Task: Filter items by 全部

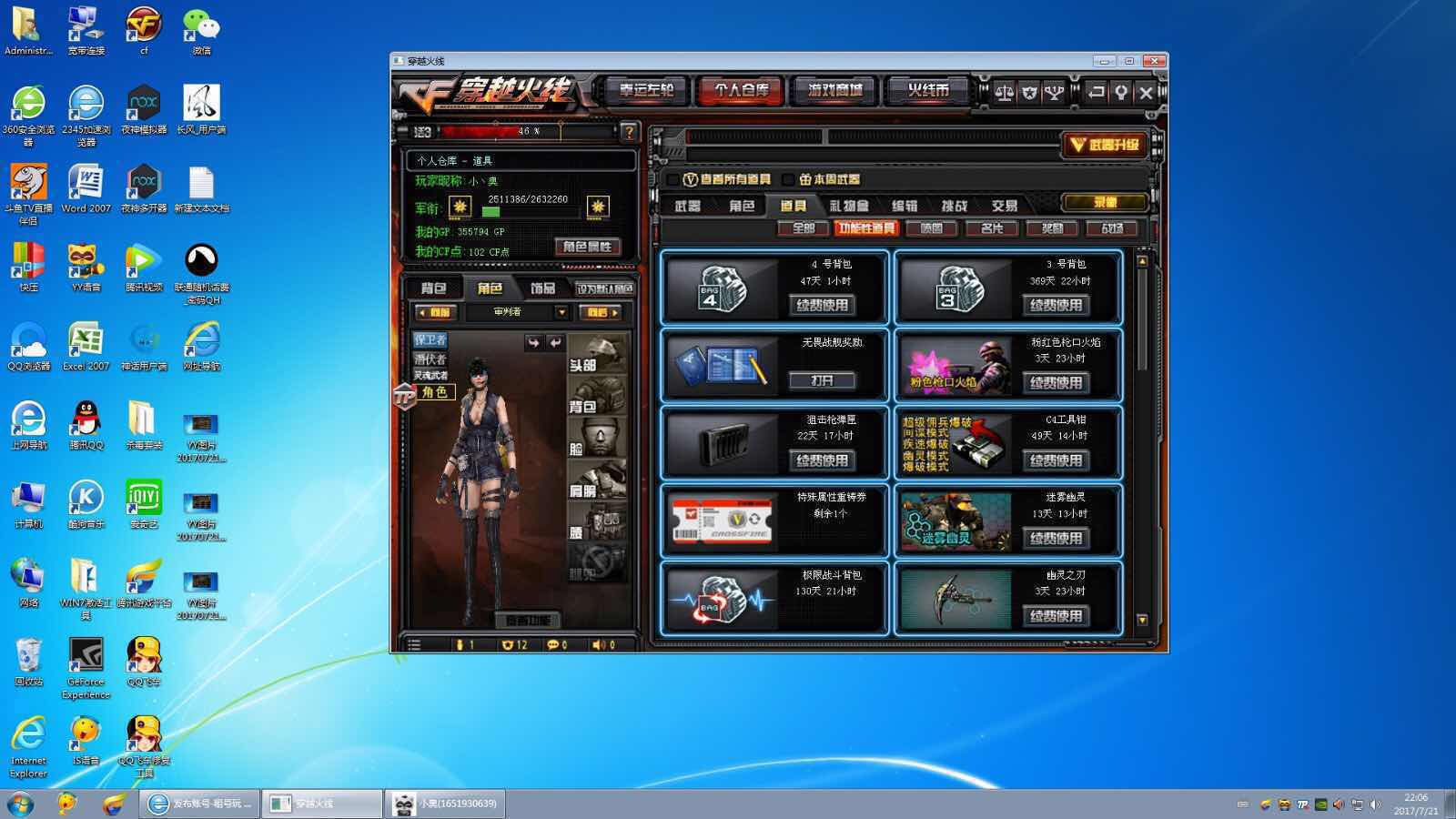Action: coord(803,228)
